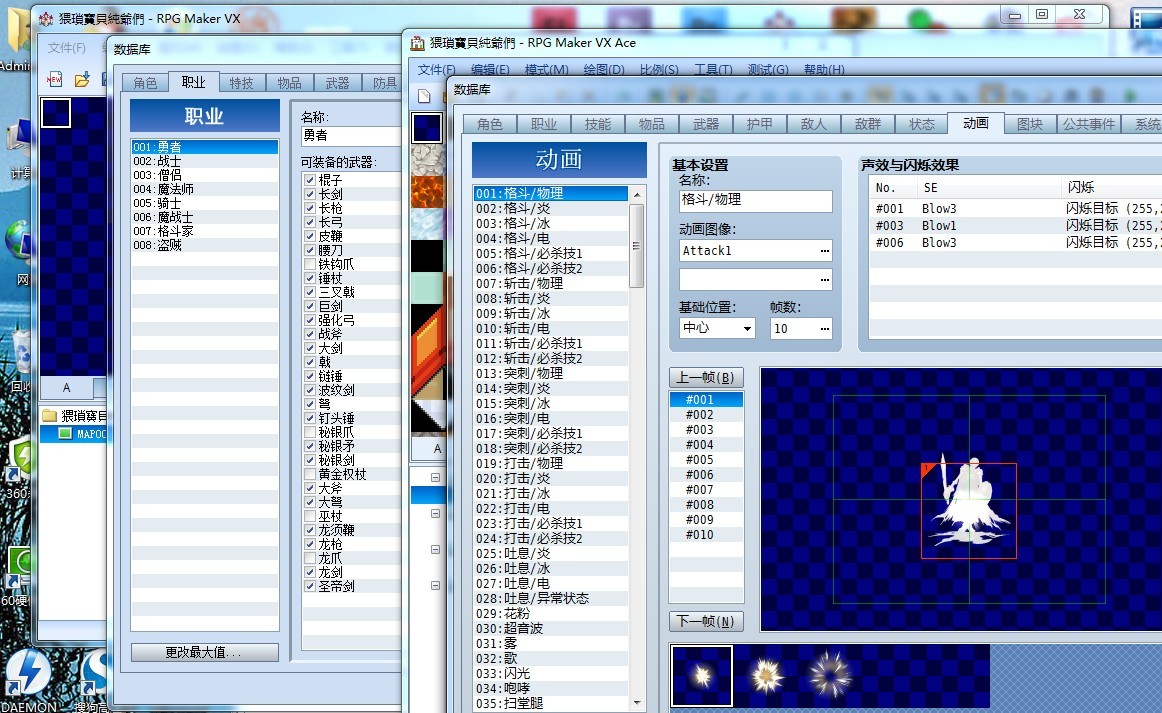The image size is (1162, 713).
Task: Click the RPG Maker VX title bar icon
Action: click(46, 19)
